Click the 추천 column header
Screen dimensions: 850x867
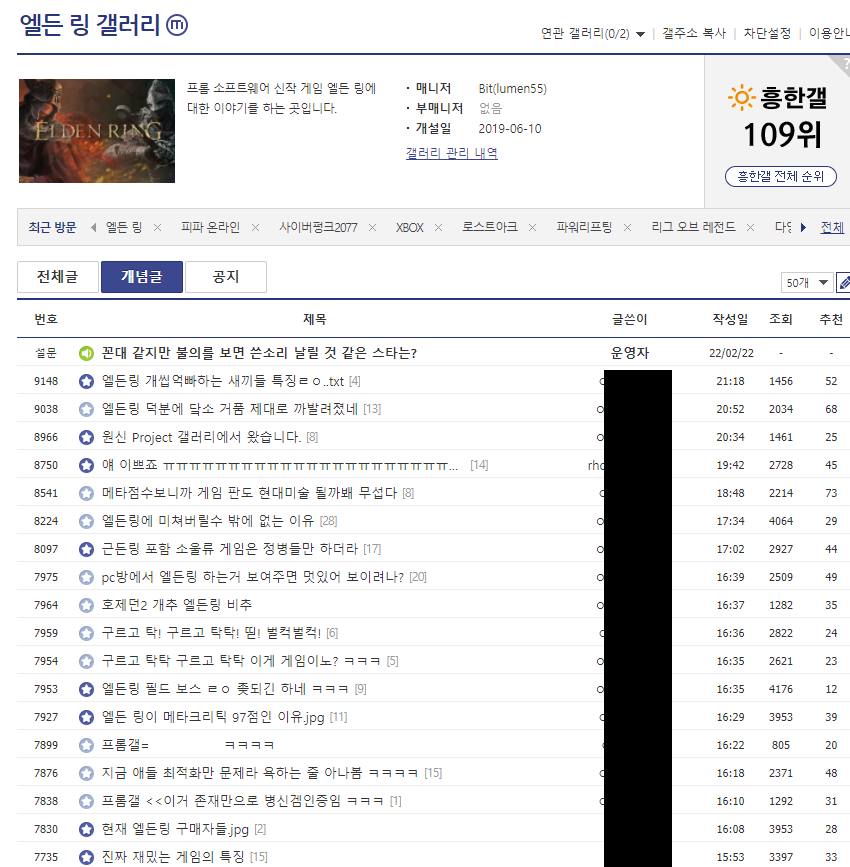click(831, 320)
